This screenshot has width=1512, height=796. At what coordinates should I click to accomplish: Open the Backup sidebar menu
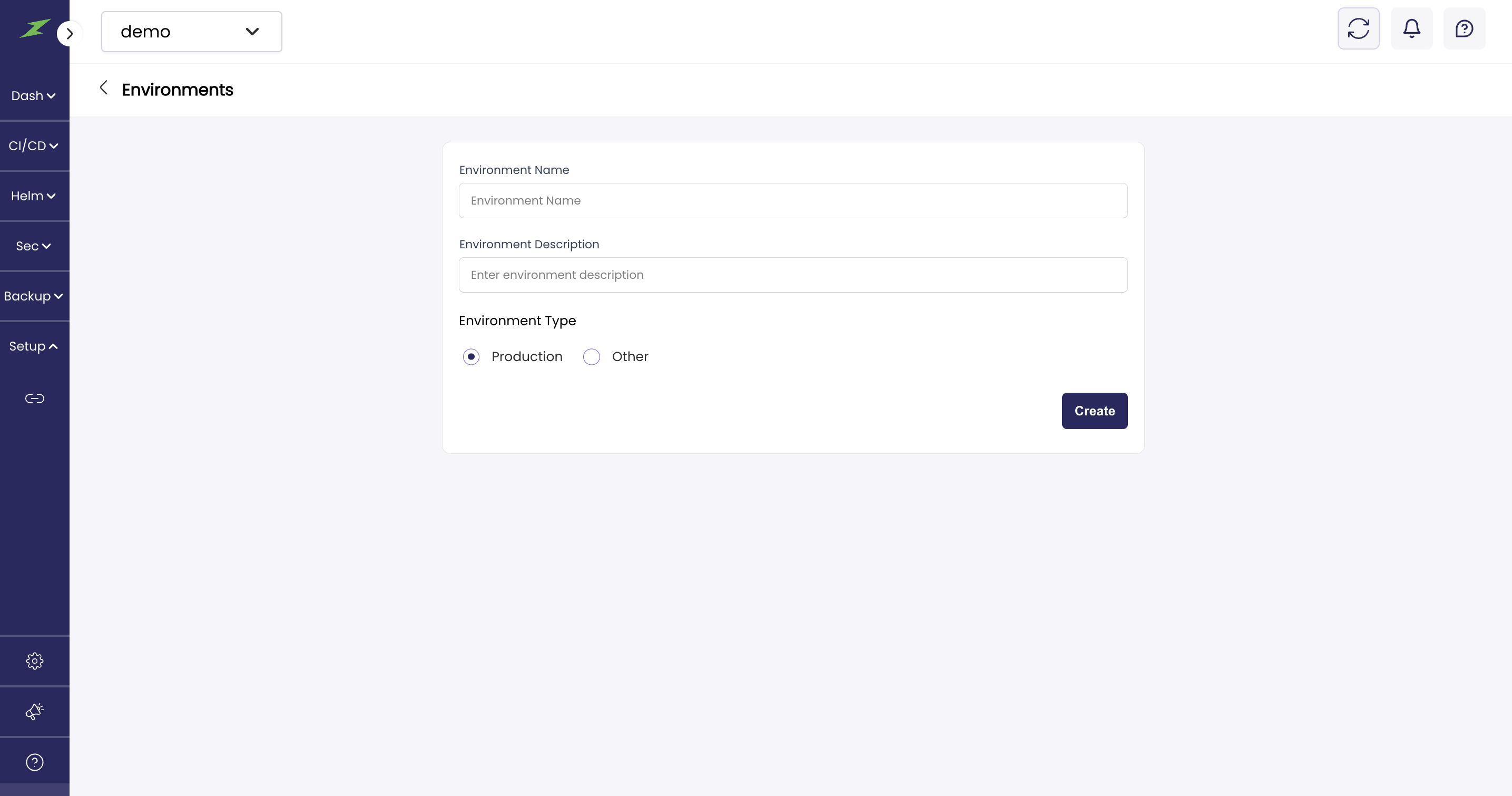[34, 296]
